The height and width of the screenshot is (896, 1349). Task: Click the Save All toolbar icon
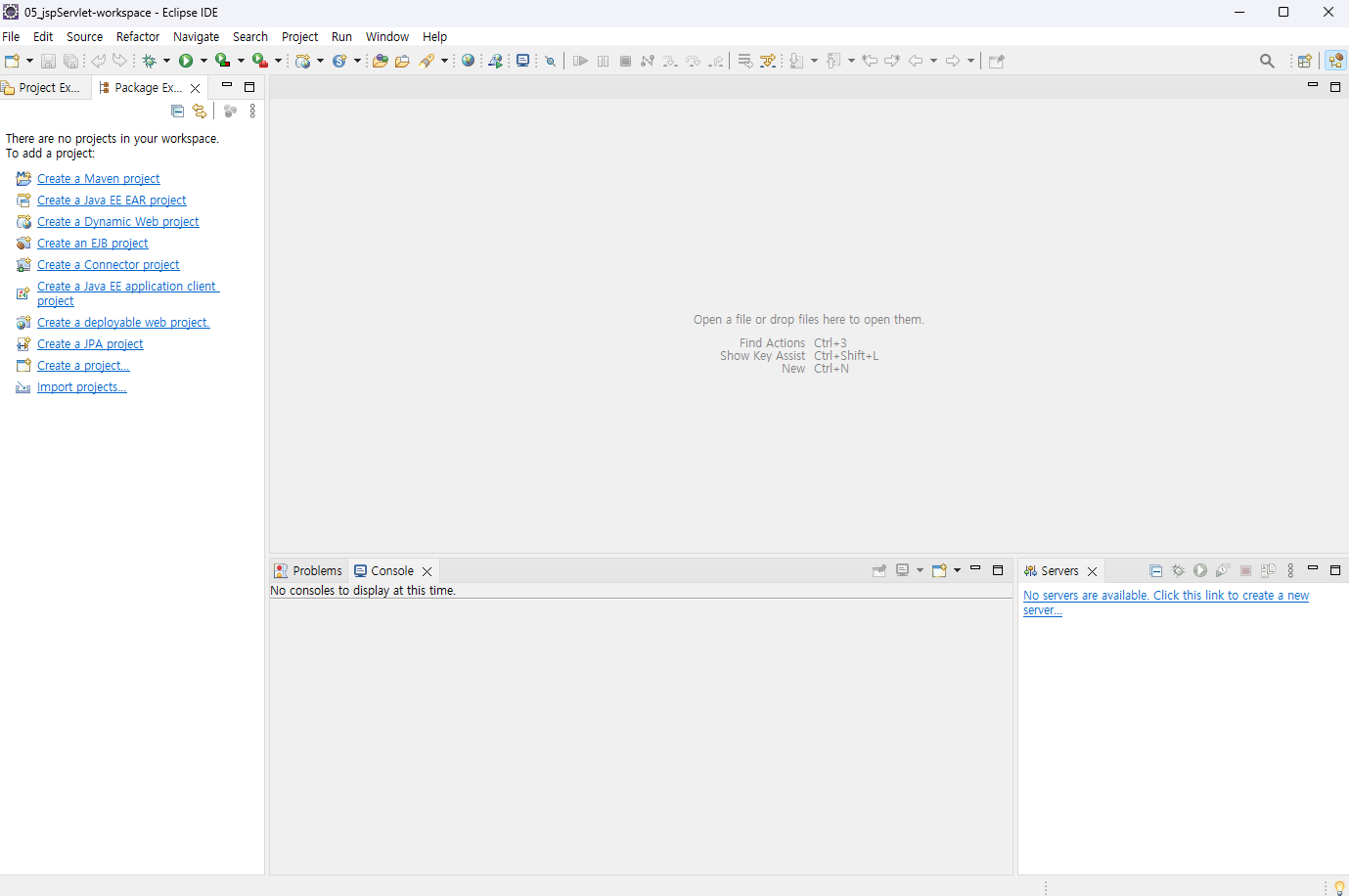[70, 61]
